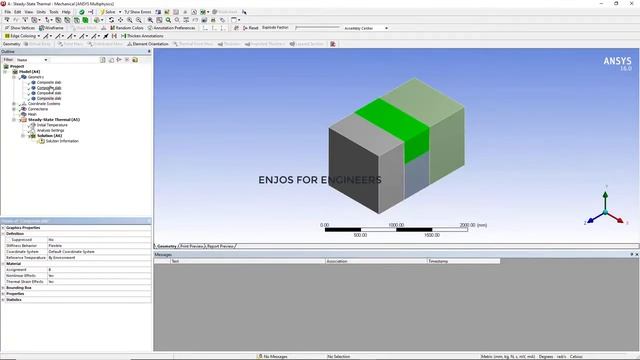Click Element Orientation in Geometry toolbar
This screenshot has width=640, height=360.
148,44
